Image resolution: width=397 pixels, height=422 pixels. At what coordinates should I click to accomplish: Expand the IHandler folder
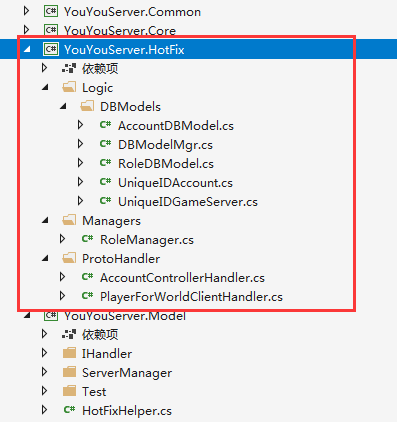(44, 353)
